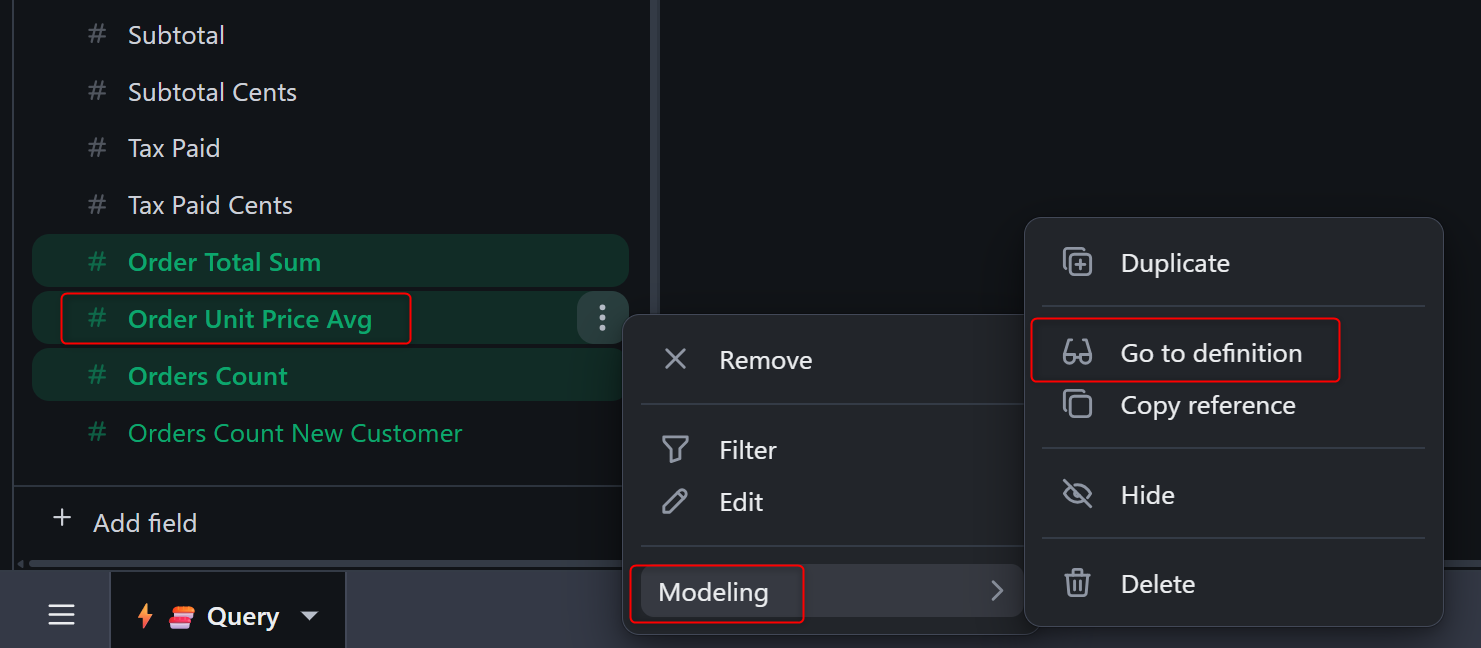Choose Copy reference from the submenu
This screenshot has width=1481, height=648.
tap(1208, 405)
